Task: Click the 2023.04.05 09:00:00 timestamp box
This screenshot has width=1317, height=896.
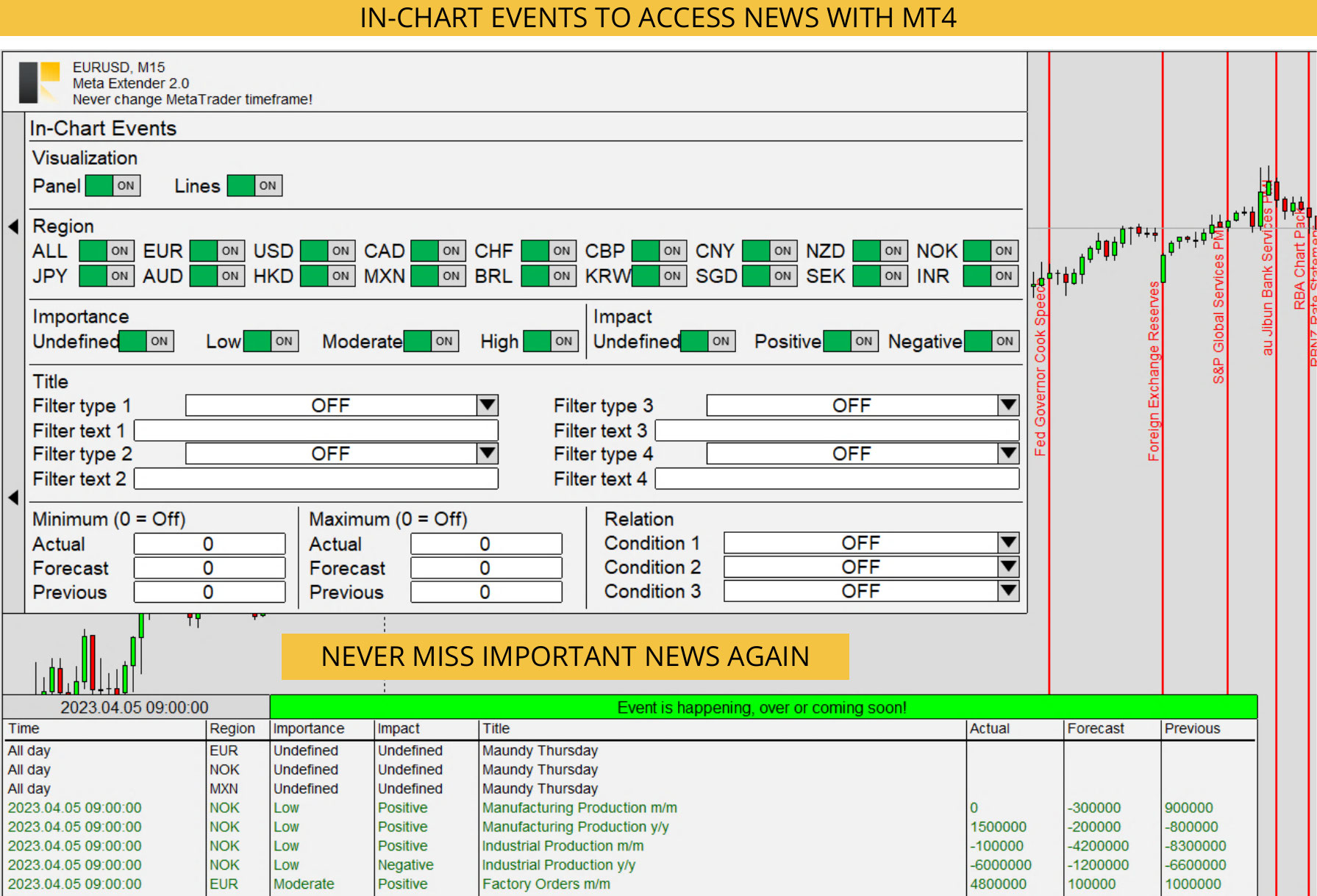Action: [x=135, y=707]
